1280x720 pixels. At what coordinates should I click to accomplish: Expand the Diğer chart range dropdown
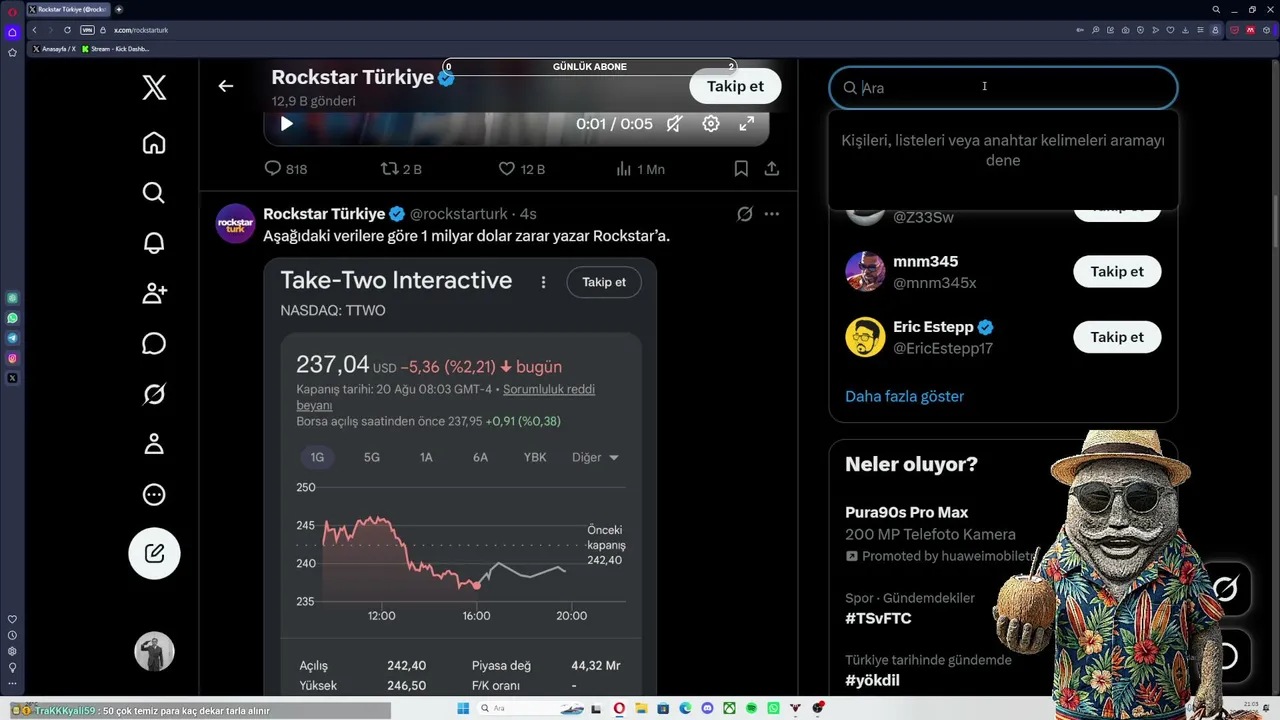point(595,457)
